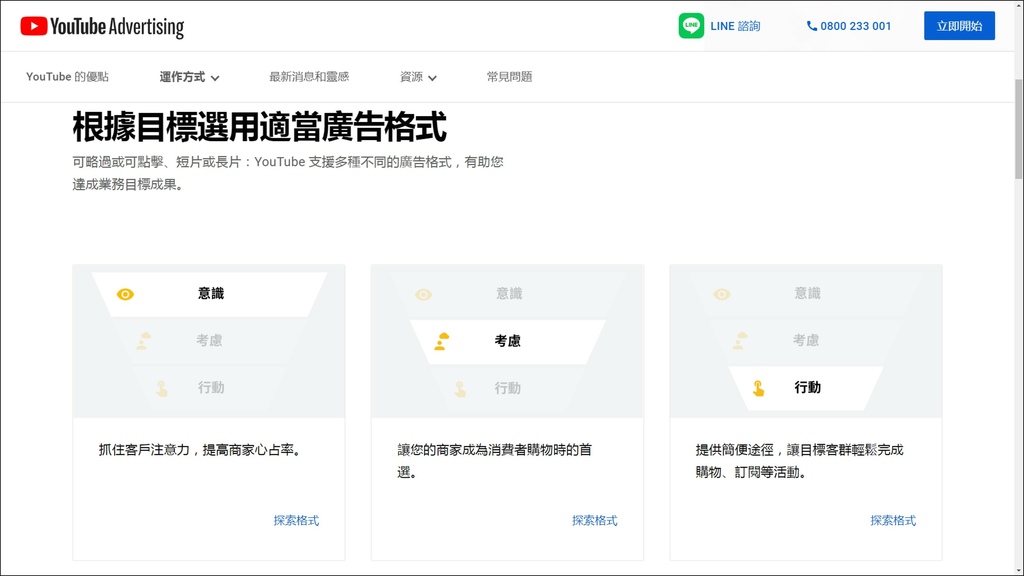
Task: Select the highlighted 意識 funnel stage
Action: [x=209, y=294]
